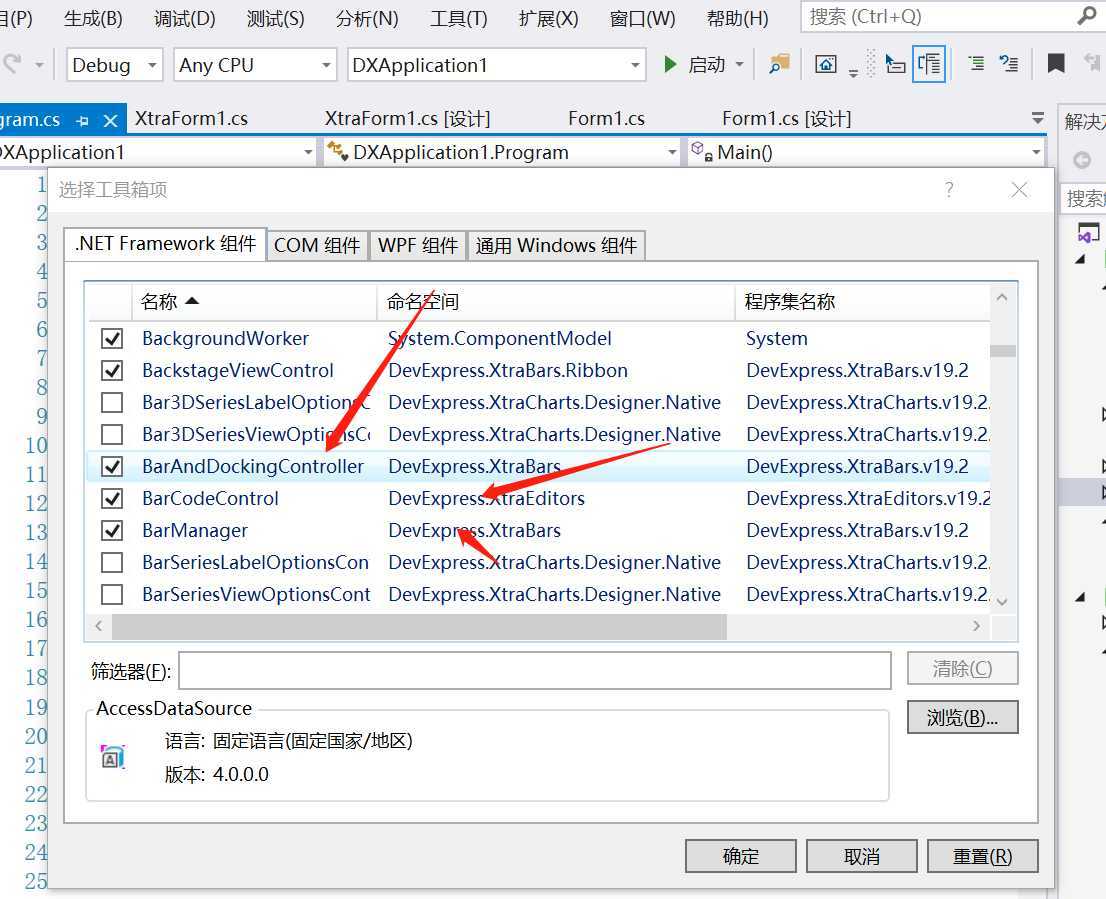Viewport: 1106px width, 899px height.
Task: Open the Any CPU platform dropdown
Action: tap(255, 65)
